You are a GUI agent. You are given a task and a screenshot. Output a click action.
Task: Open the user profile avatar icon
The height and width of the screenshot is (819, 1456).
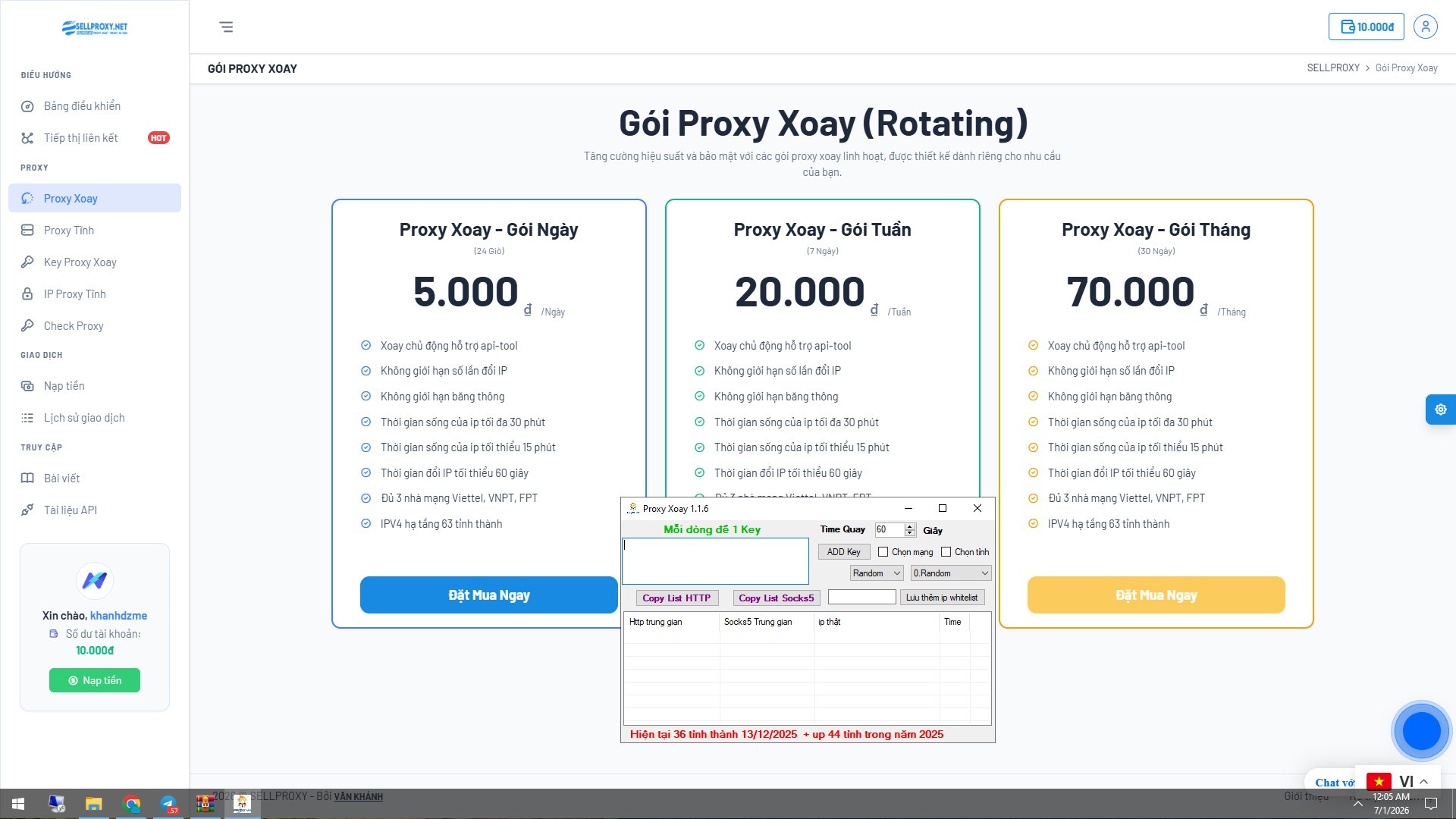coord(1425,27)
